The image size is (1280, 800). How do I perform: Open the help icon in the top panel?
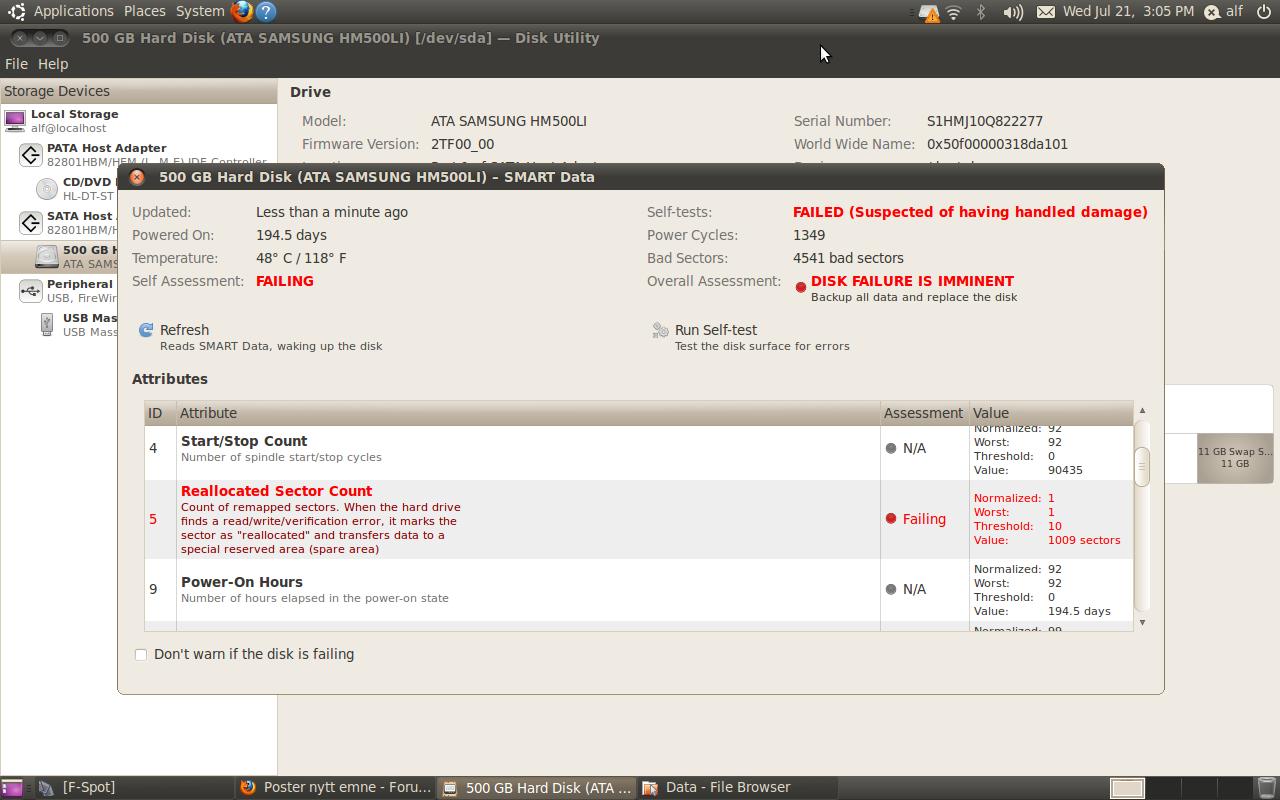pos(266,11)
